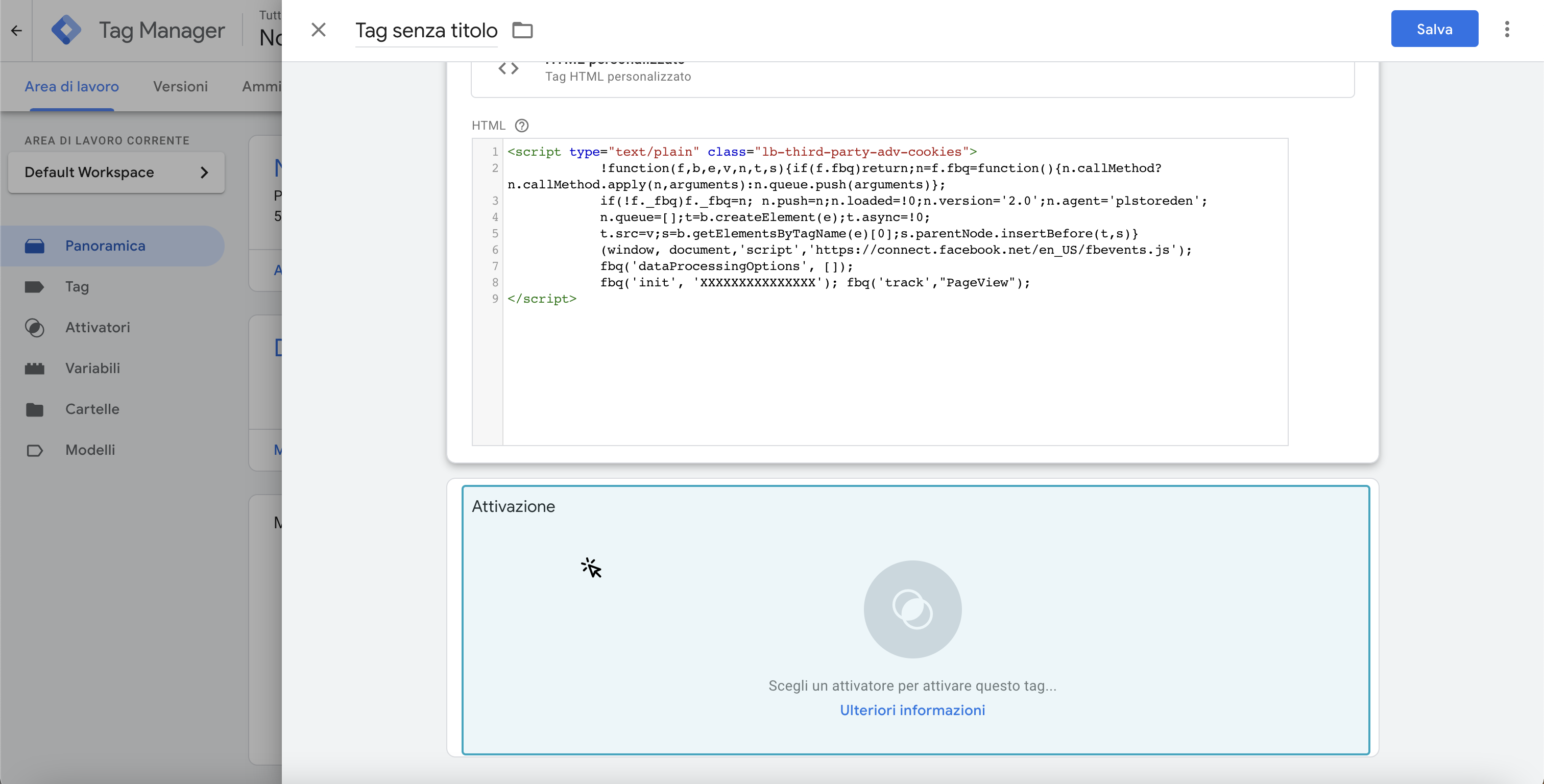Click the AREA DI LAVORO CORRENTE label

click(107, 140)
